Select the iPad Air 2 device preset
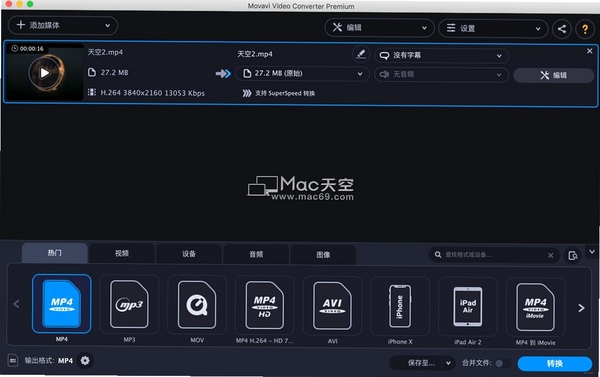 (x=468, y=306)
